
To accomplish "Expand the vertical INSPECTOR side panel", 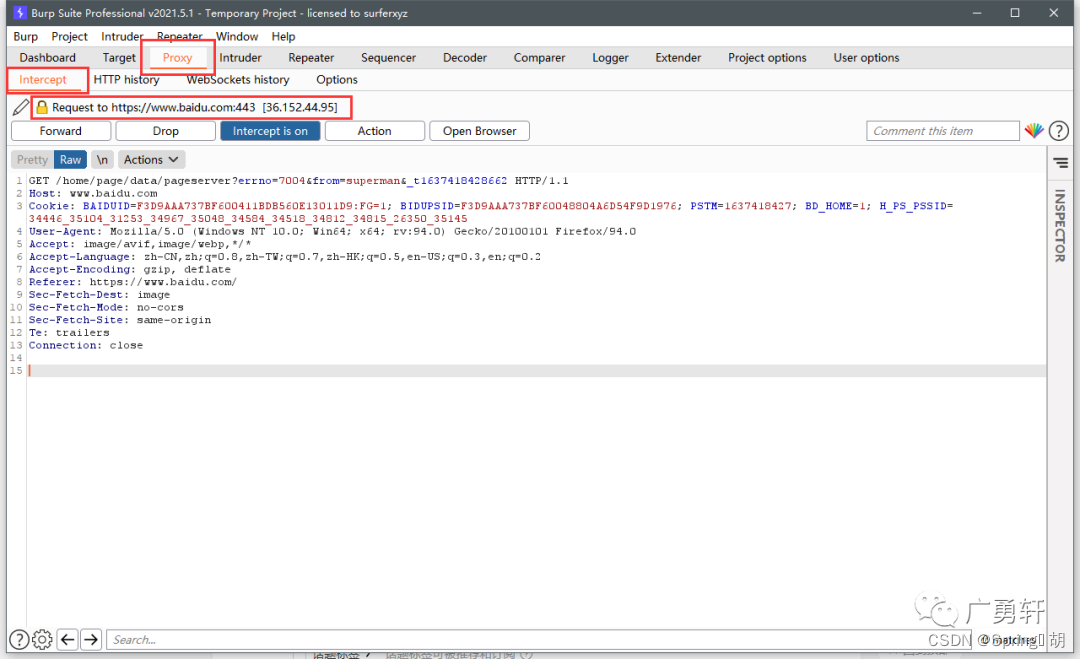I will coord(1060,226).
